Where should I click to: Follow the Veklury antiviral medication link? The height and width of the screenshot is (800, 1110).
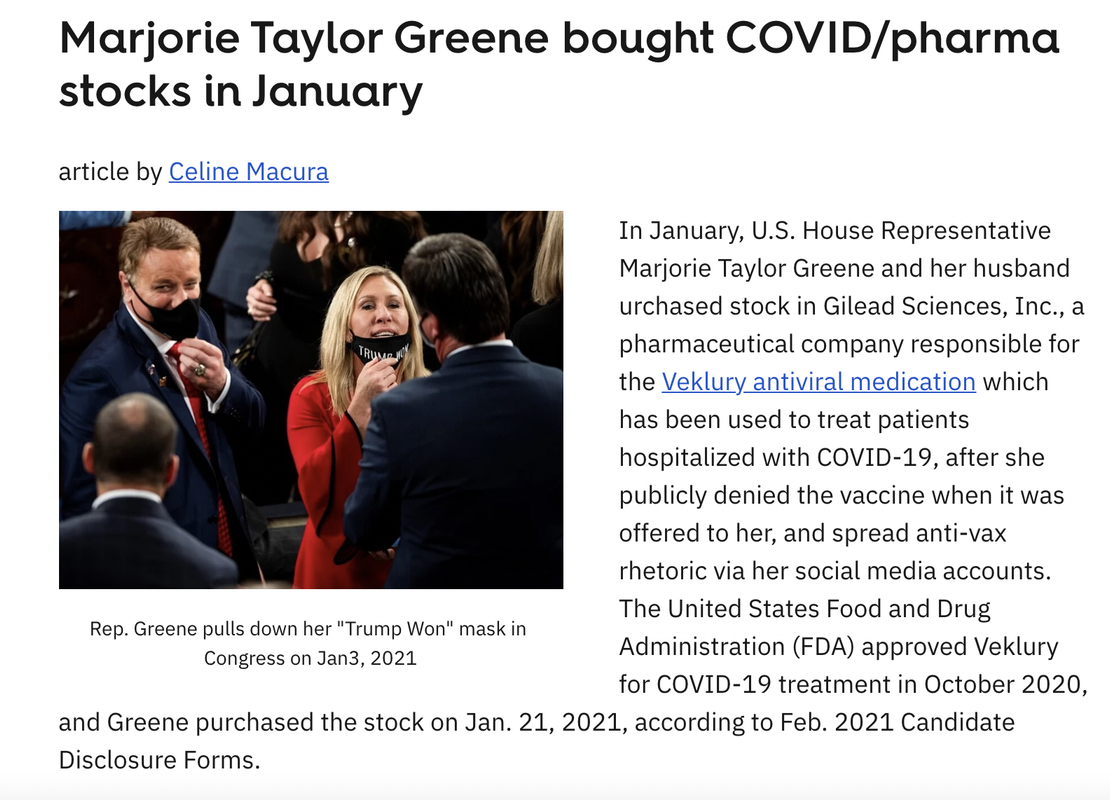(818, 382)
